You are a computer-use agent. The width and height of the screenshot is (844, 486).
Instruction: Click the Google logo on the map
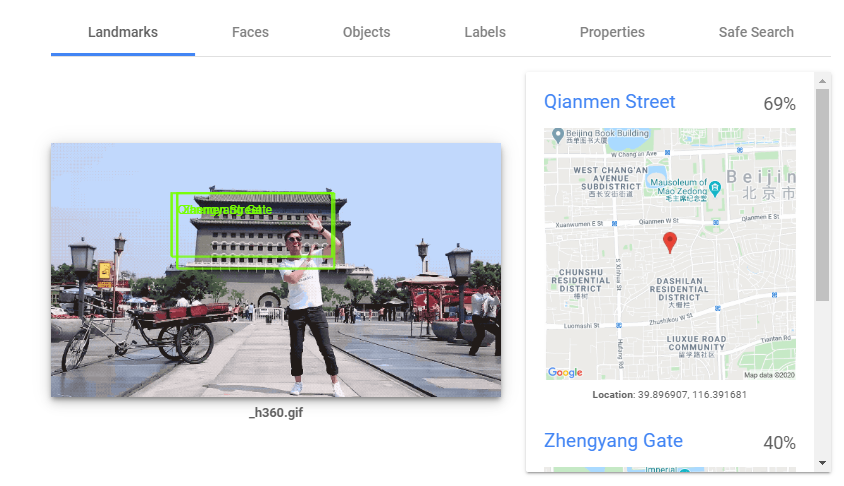[565, 372]
